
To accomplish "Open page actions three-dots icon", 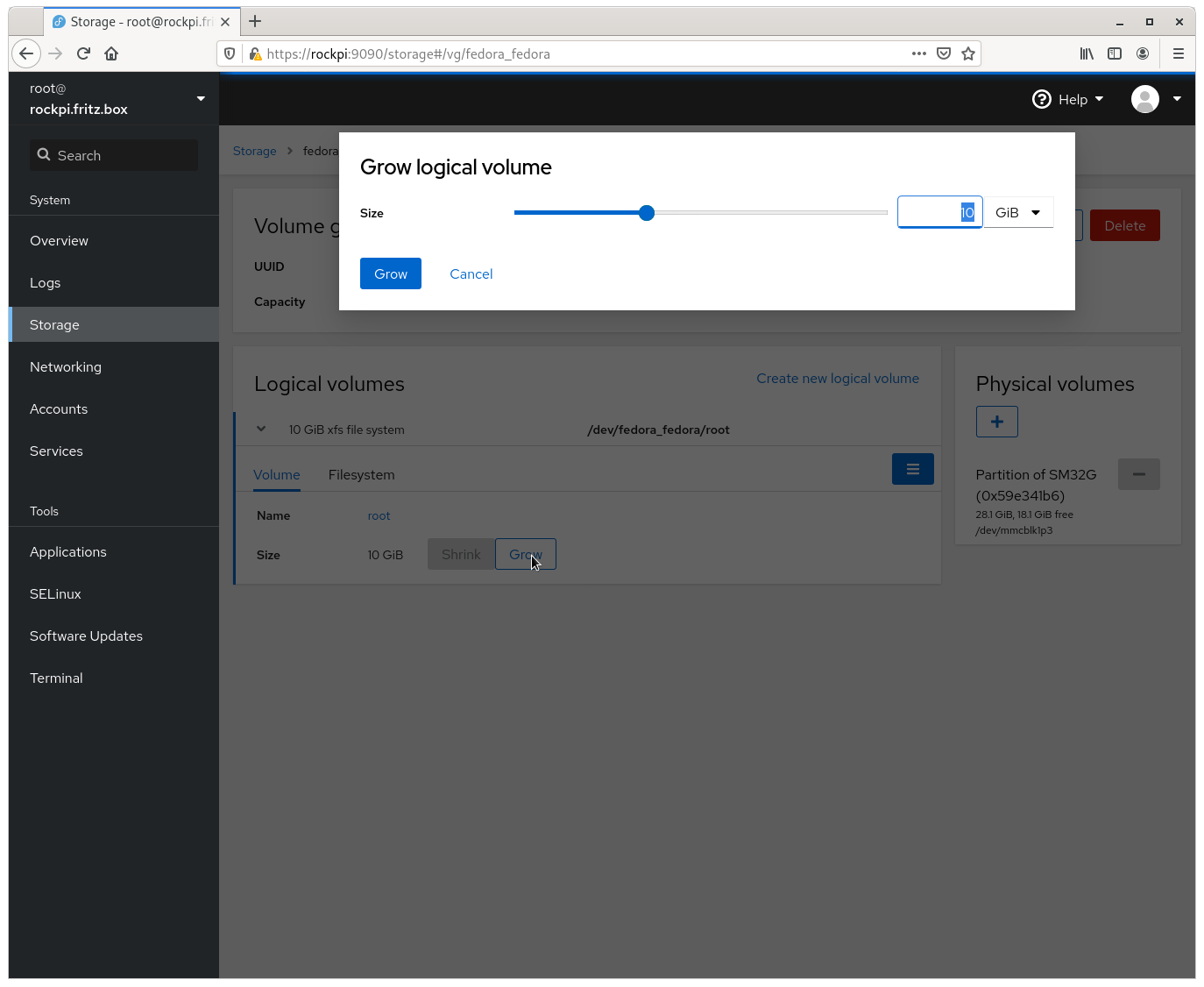I will [x=919, y=53].
